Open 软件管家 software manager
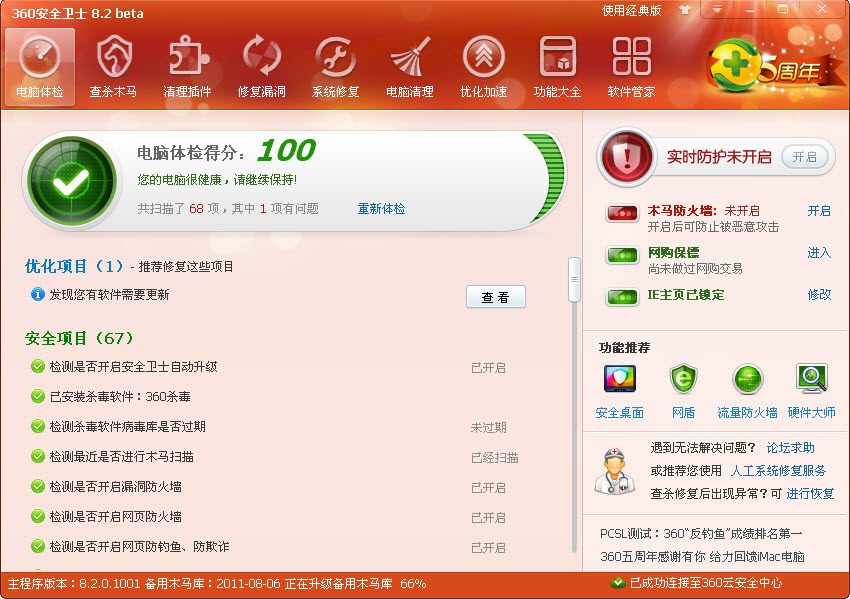The height and width of the screenshot is (599, 850). (632, 67)
